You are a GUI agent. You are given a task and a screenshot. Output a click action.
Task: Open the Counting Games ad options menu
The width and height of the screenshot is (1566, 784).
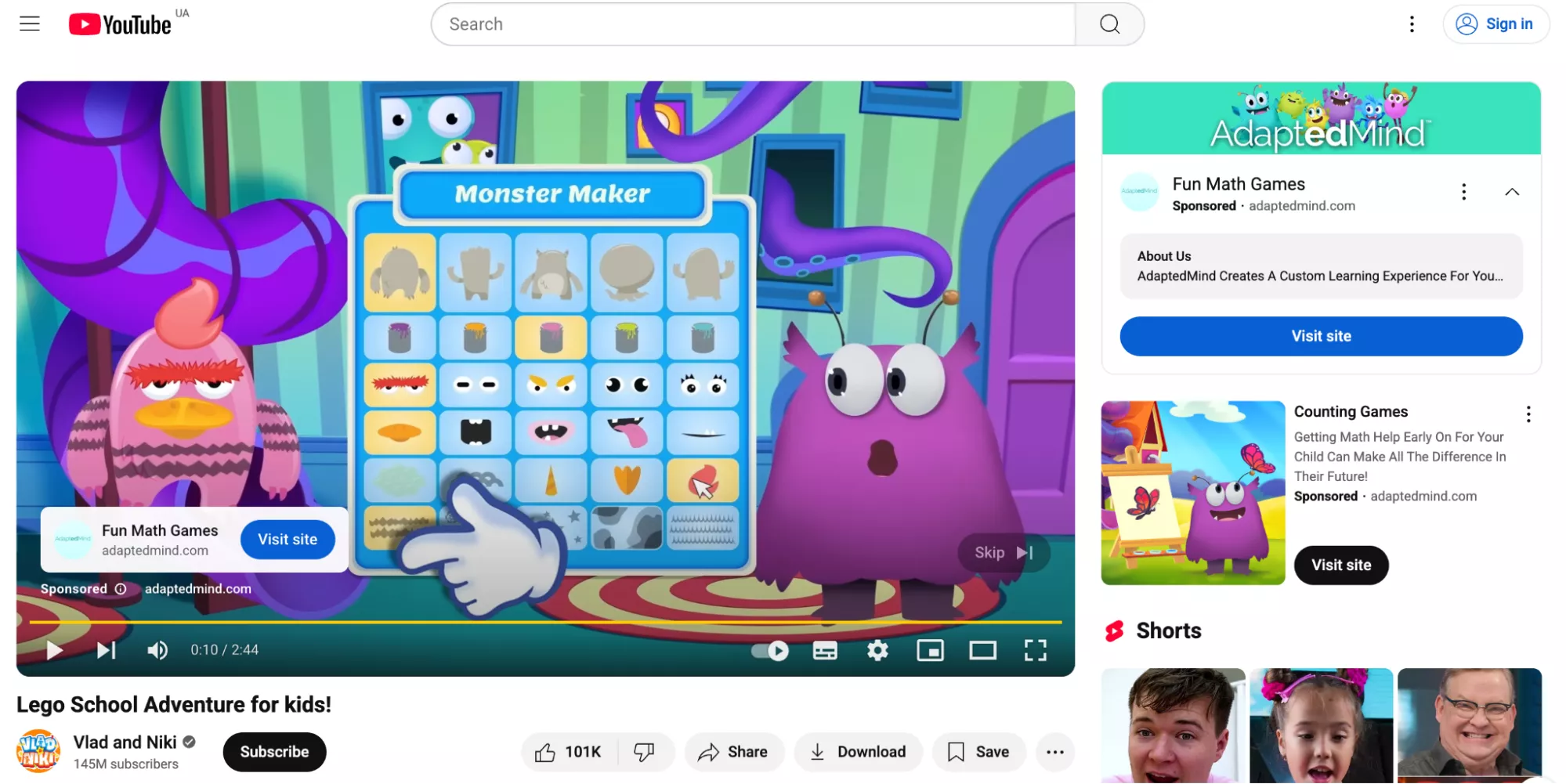pos(1528,413)
